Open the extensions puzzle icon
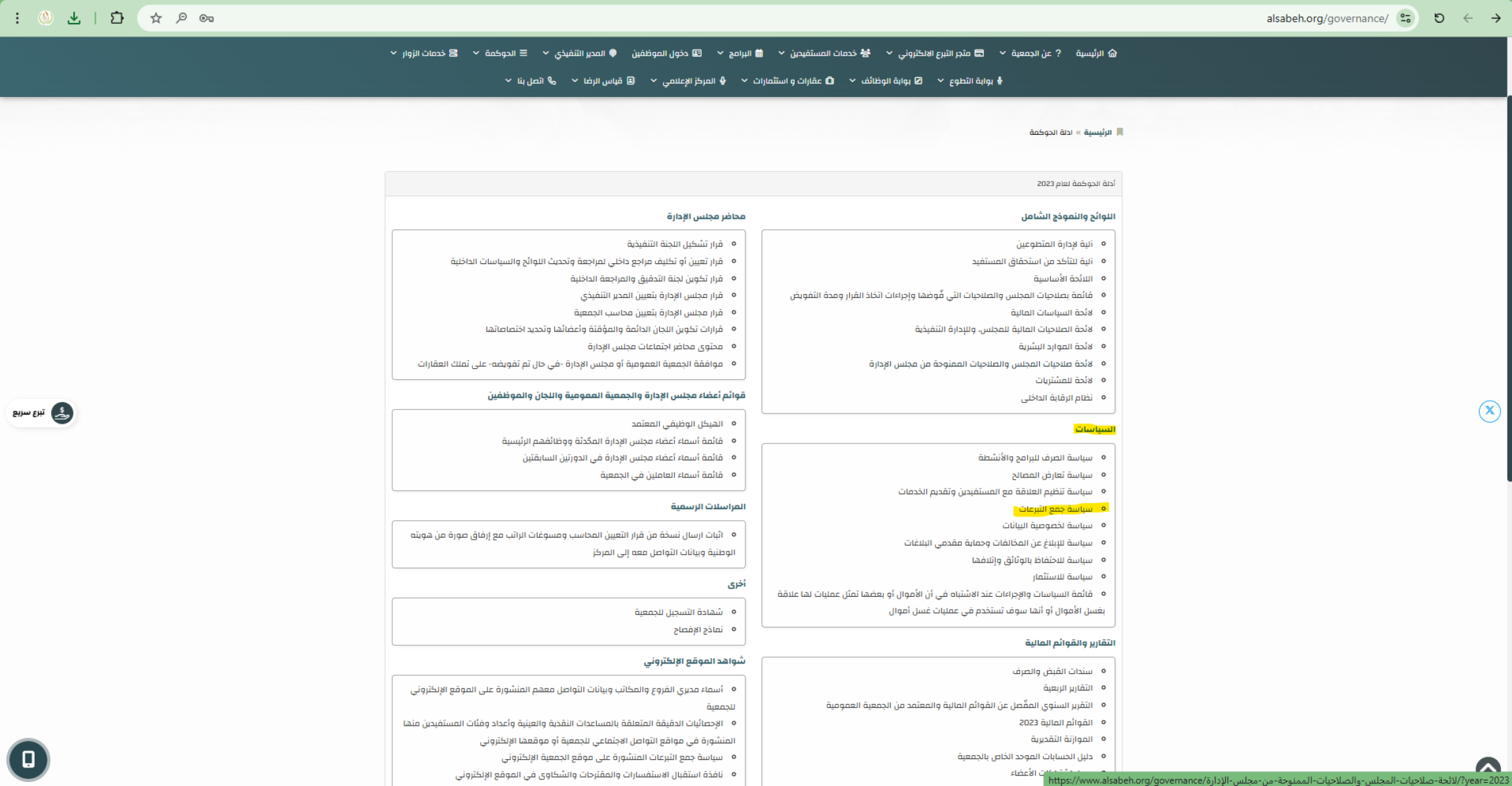The height and width of the screenshot is (786, 1512). tap(117, 18)
